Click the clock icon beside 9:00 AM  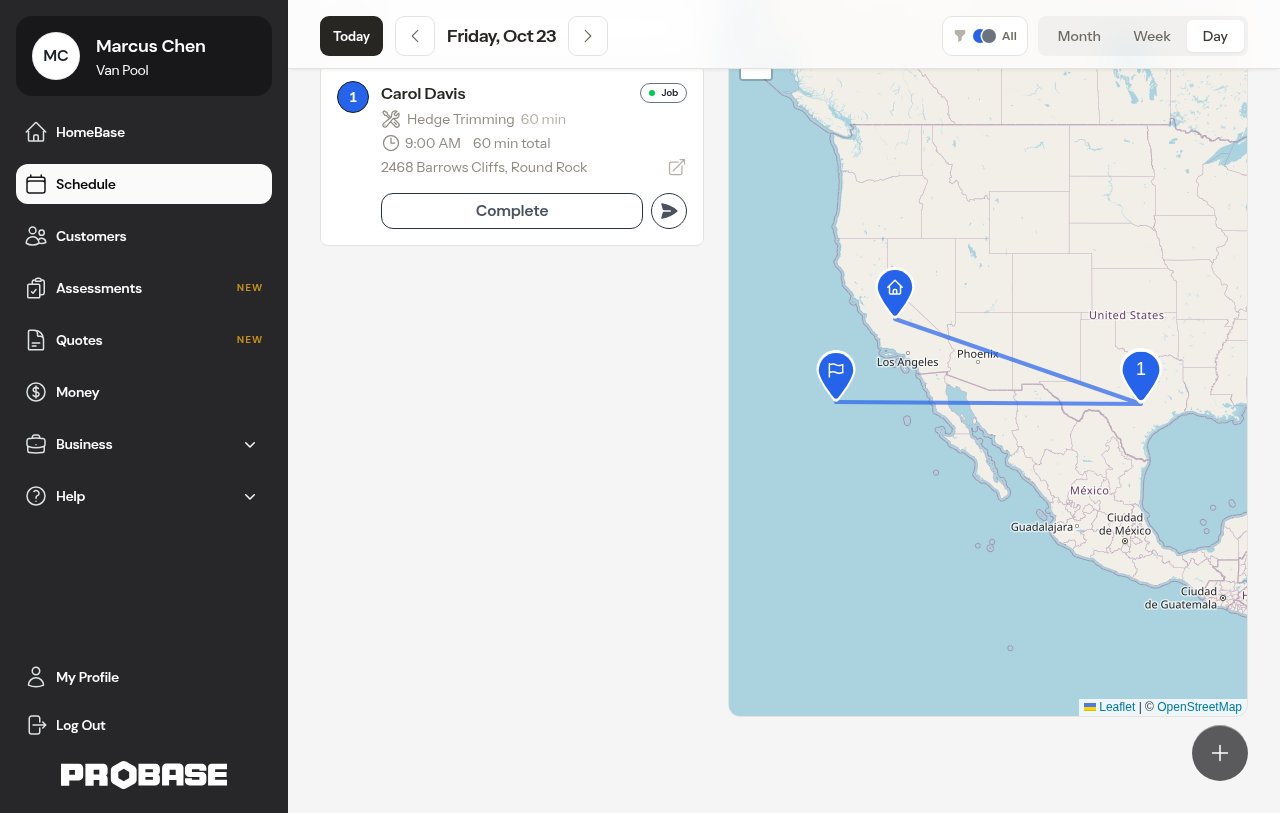click(391, 143)
